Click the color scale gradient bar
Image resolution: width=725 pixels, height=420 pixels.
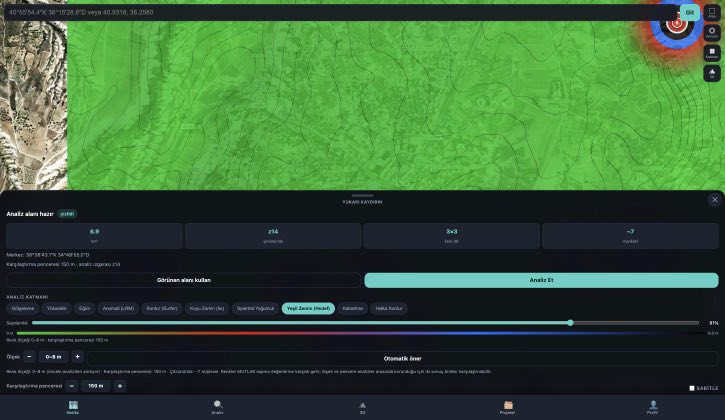pyautogui.click(x=361, y=333)
